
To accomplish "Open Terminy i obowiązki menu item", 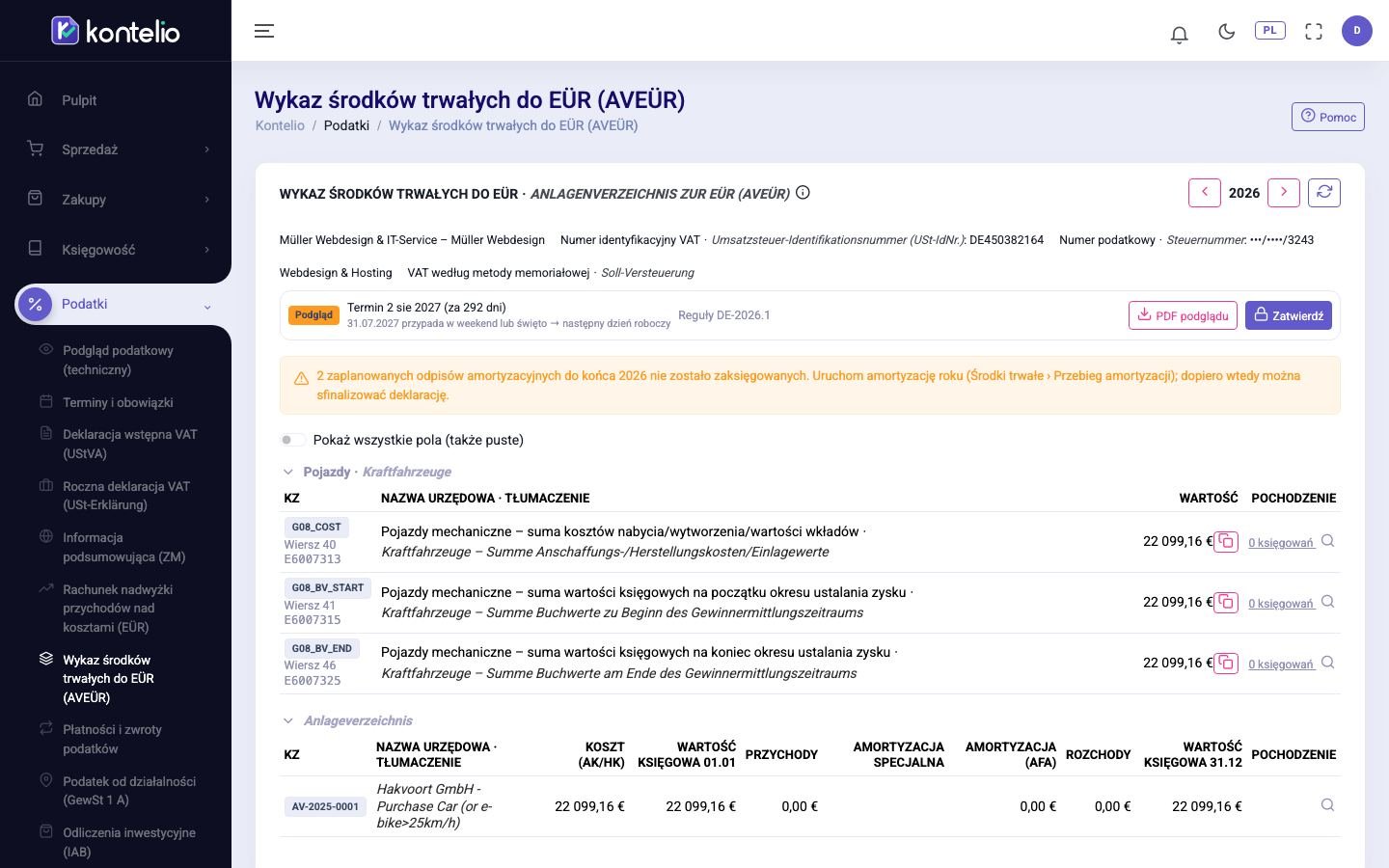I will [x=118, y=402].
